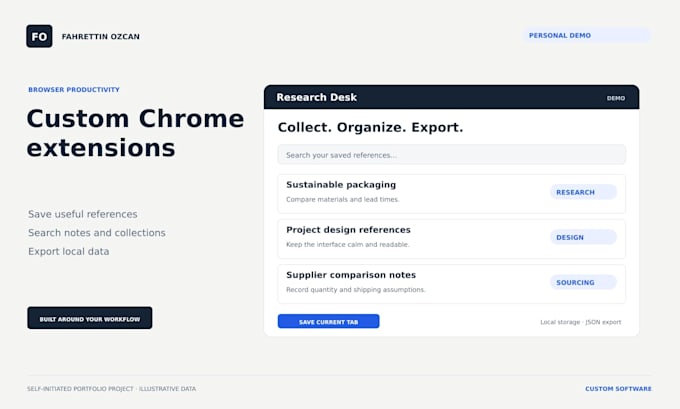Click the Research tag
The height and width of the screenshot is (409, 680).
(x=583, y=192)
